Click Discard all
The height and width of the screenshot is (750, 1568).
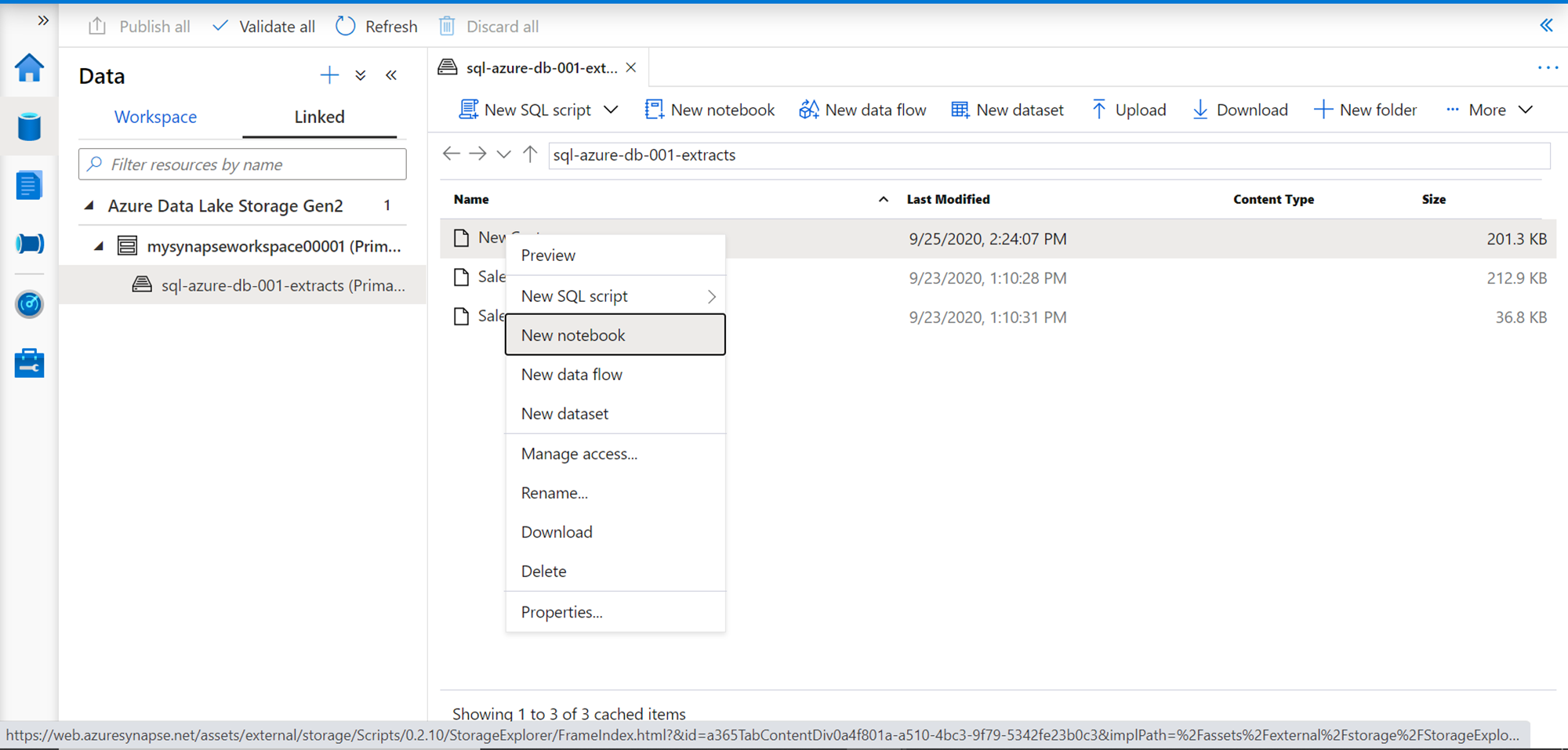pos(488,27)
